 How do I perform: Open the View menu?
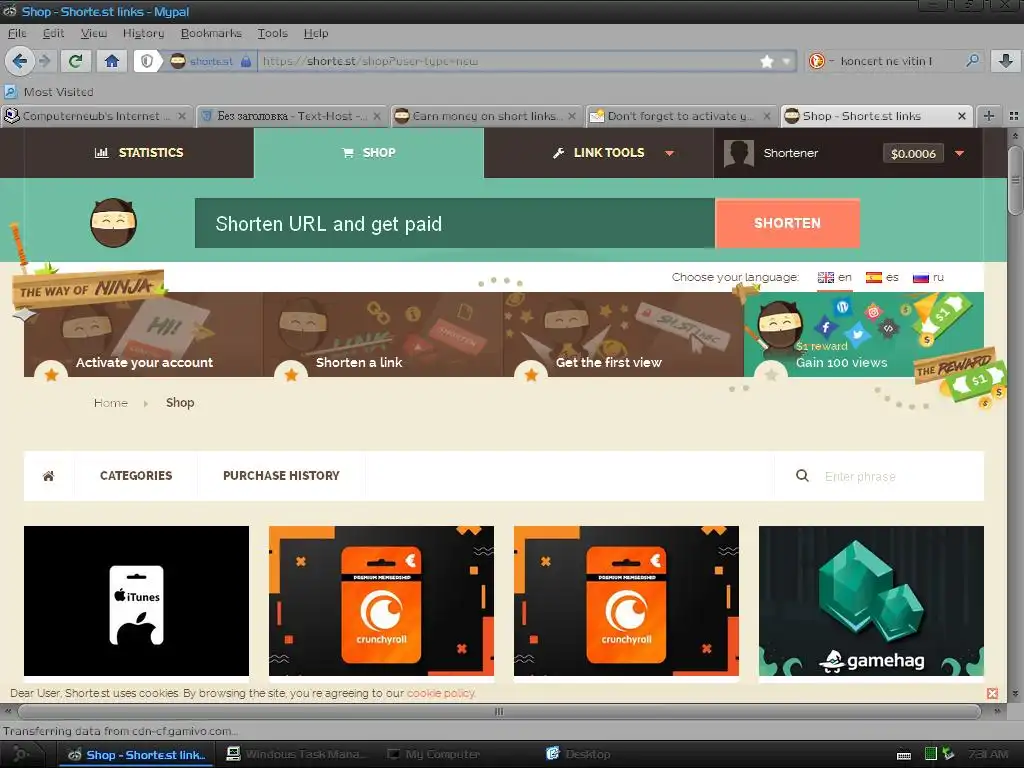pyautogui.click(x=93, y=33)
